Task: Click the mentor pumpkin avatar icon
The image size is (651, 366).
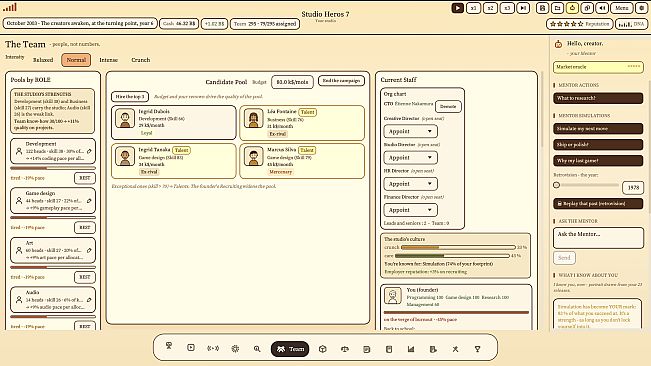Action: click(558, 44)
